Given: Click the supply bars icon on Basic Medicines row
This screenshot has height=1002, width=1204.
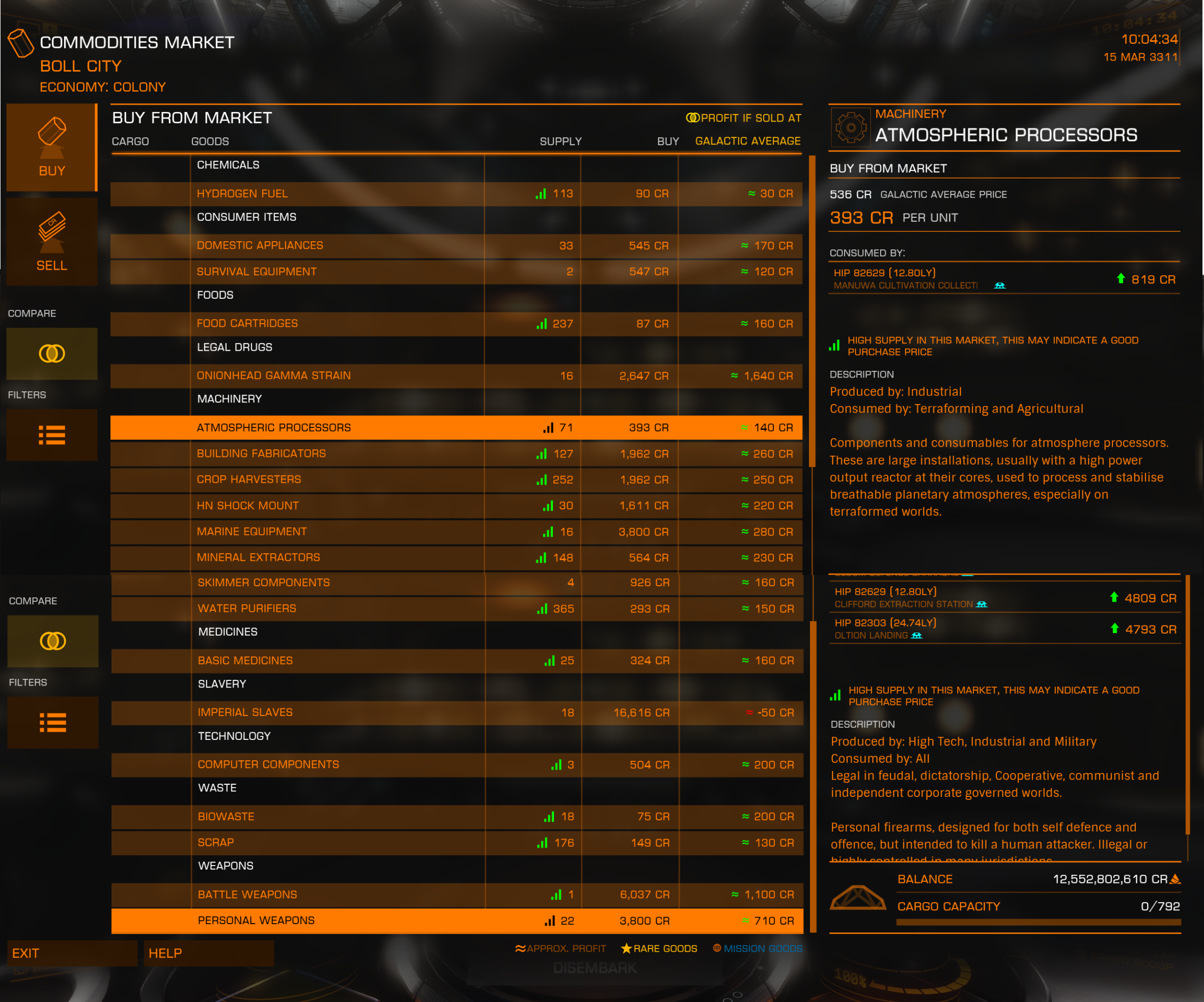Looking at the screenshot, I should pos(549,661).
